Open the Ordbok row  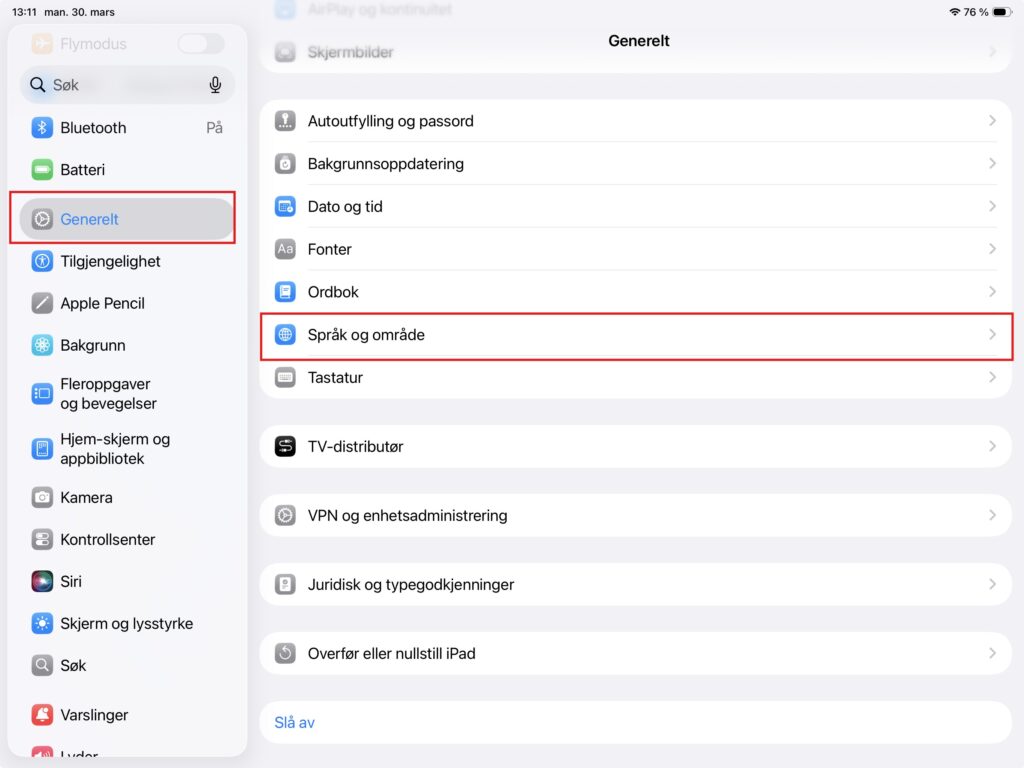[635, 292]
